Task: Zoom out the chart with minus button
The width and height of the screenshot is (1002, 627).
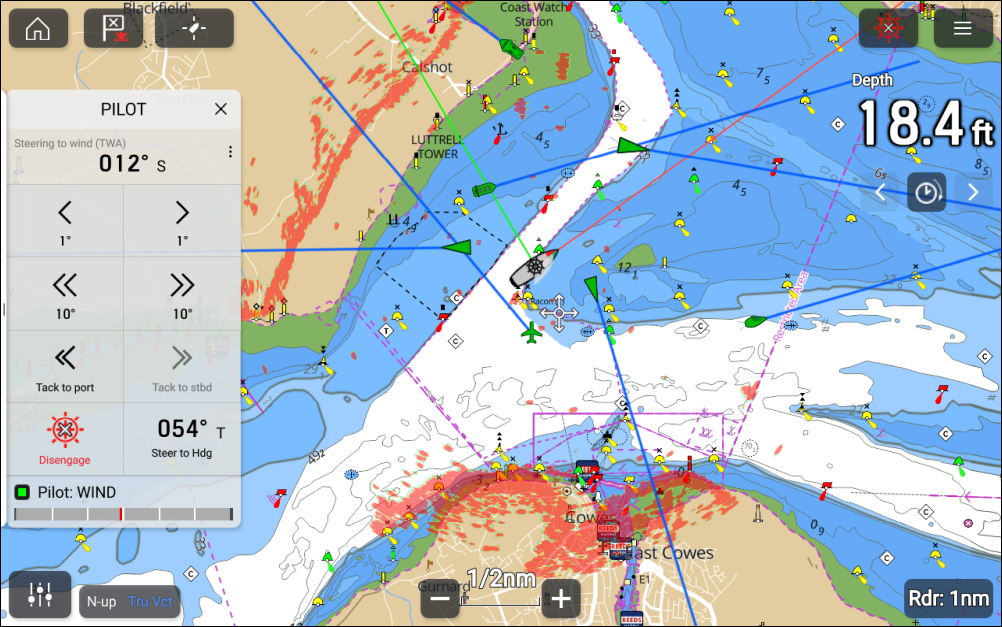Action: (x=441, y=599)
